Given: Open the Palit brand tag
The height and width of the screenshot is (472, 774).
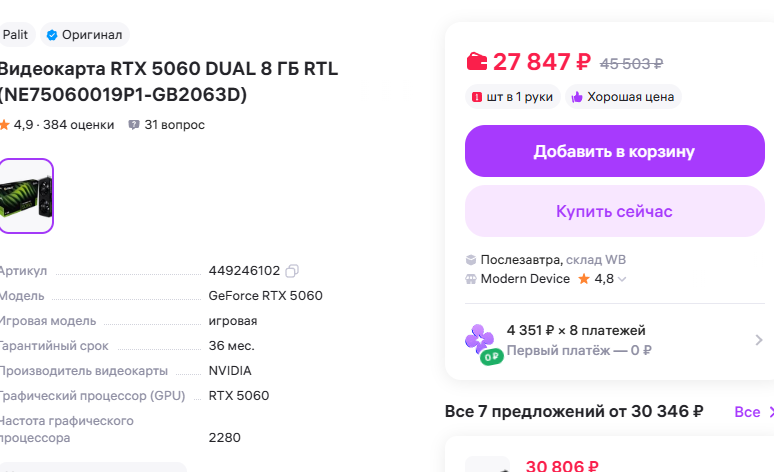Looking at the screenshot, I should click(15, 35).
